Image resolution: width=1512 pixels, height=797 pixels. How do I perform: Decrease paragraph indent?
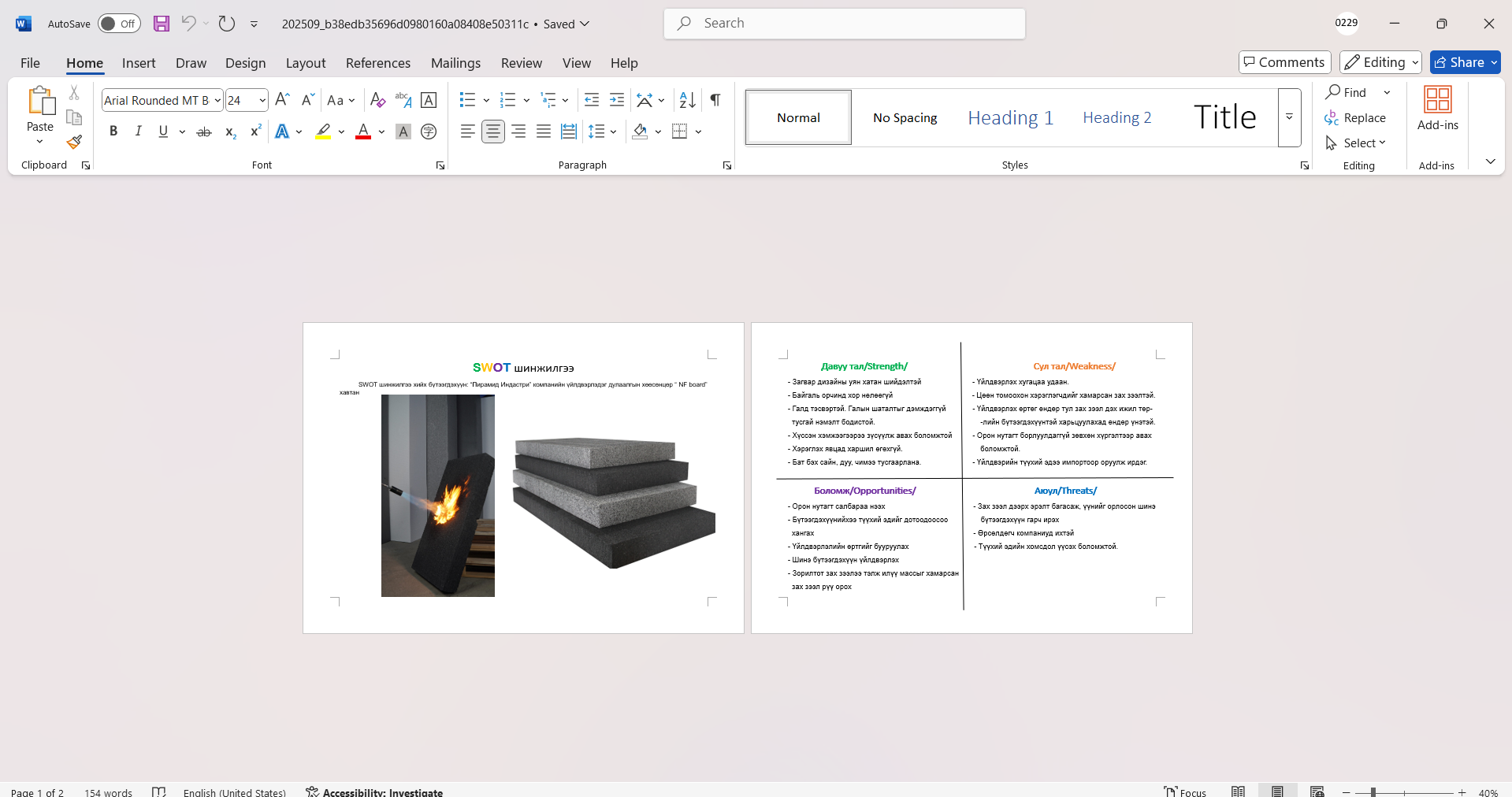tap(592, 100)
